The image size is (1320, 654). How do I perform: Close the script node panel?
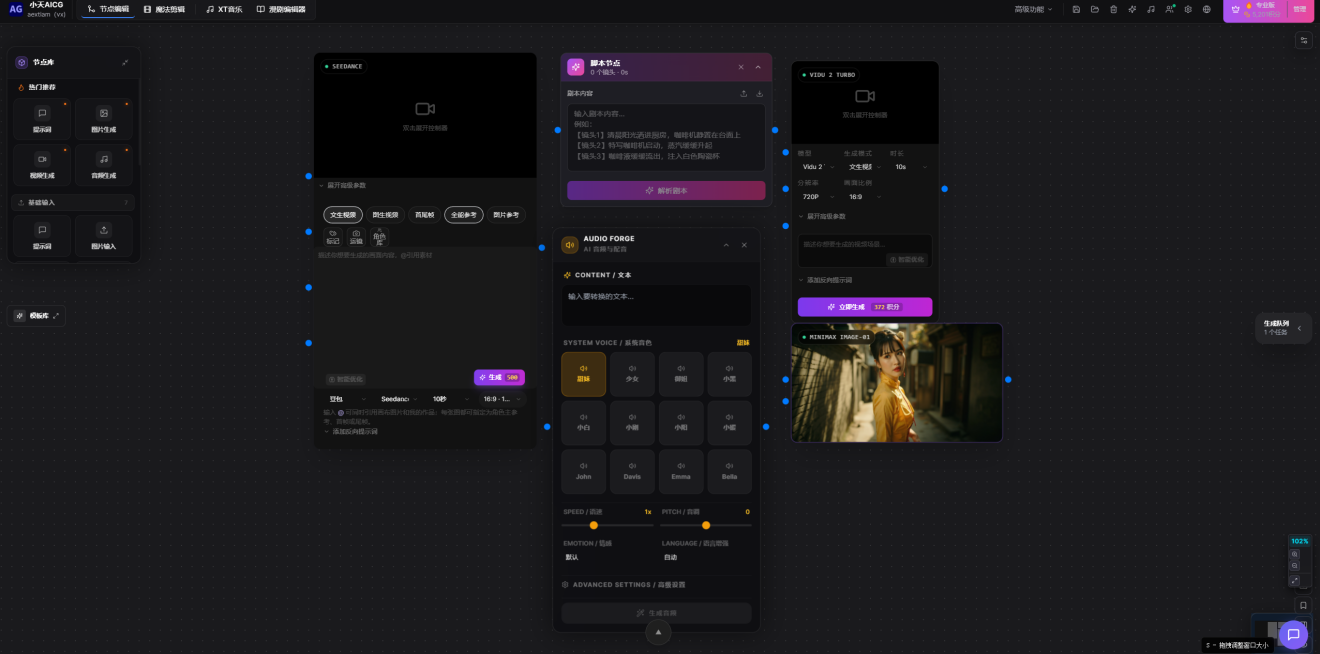click(x=741, y=67)
